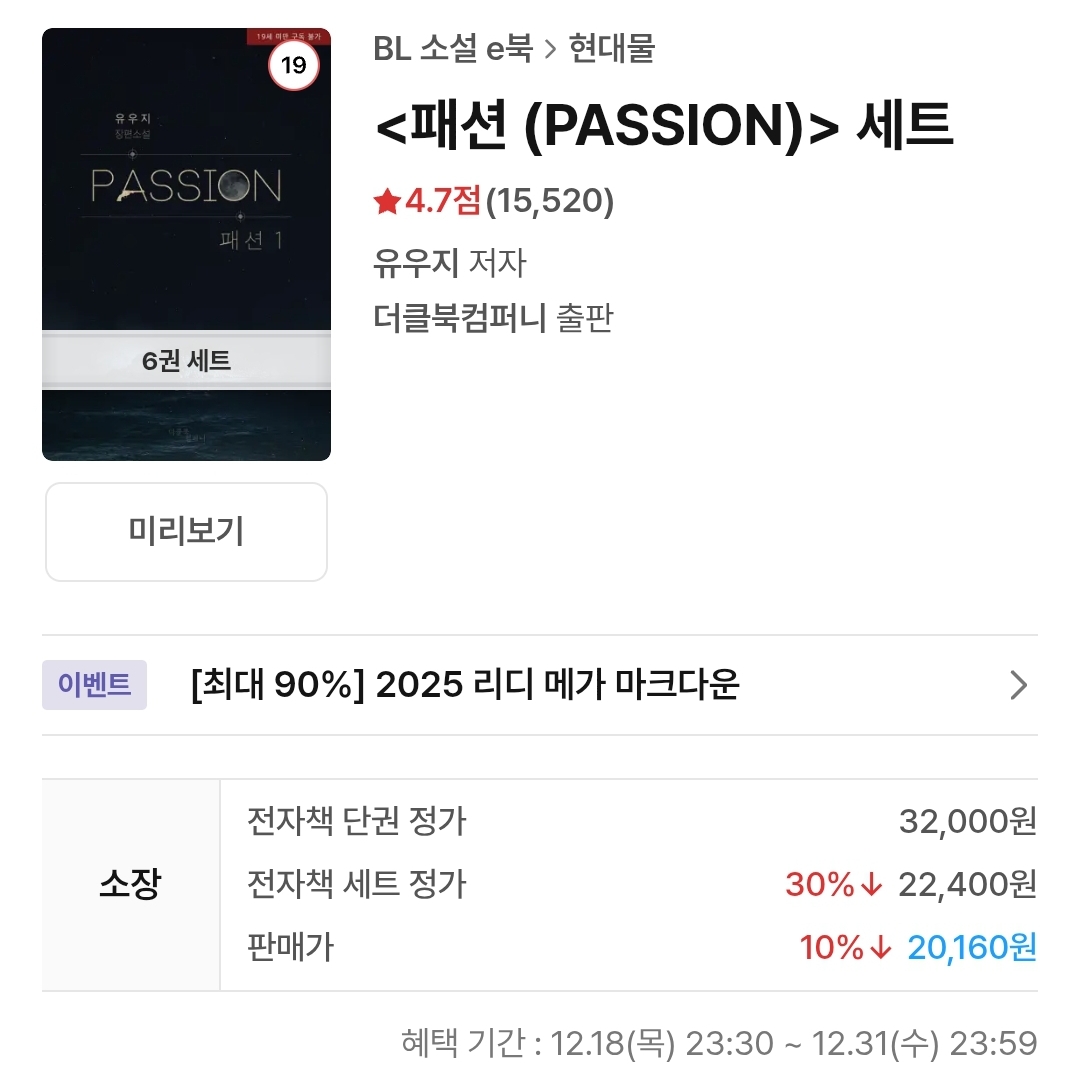Click the <패션 (PASSION)> 세트 title
This screenshot has width=1080, height=1092.
pyautogui.click(x=663, y=125)
